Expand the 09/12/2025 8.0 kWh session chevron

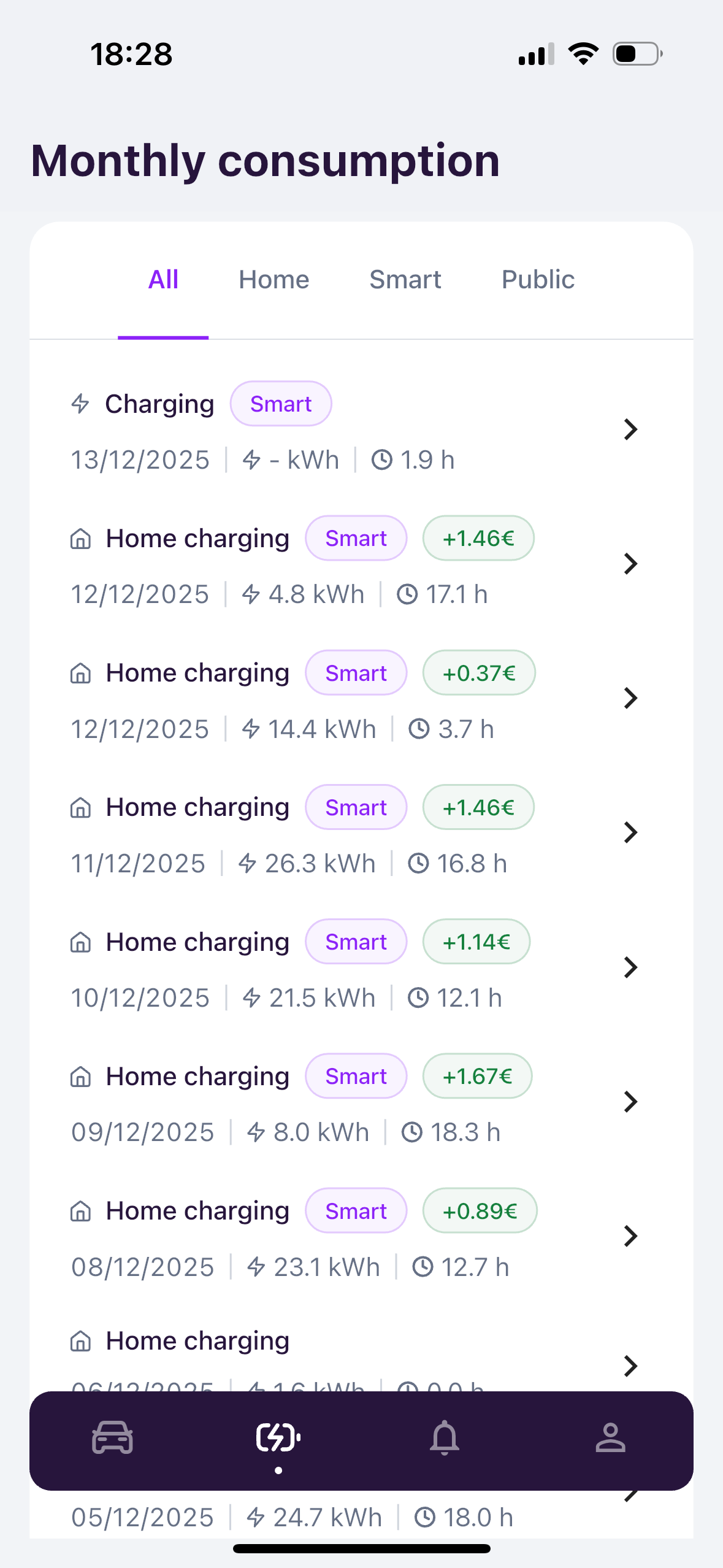click(x=630, y=1102)
